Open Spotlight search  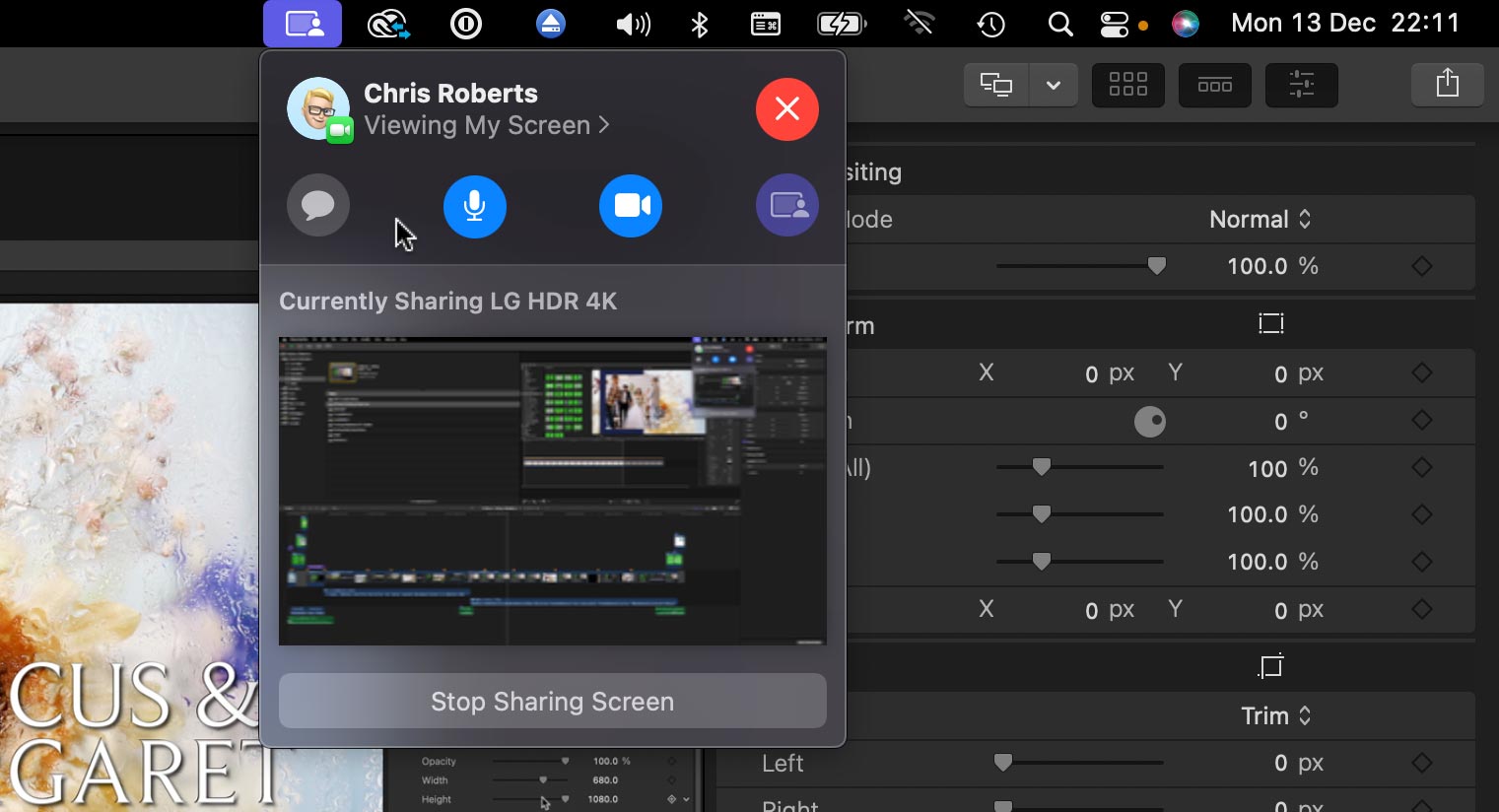pyautogui.click(x=1060, y=24)
